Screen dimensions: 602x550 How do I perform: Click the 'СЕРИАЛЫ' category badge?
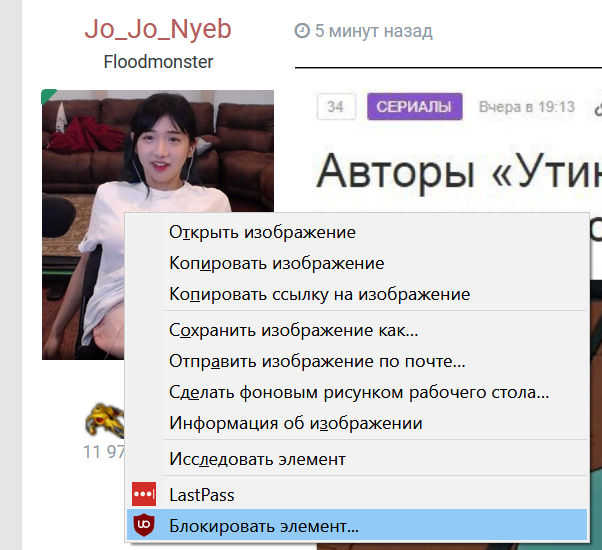tap(414, 106)
